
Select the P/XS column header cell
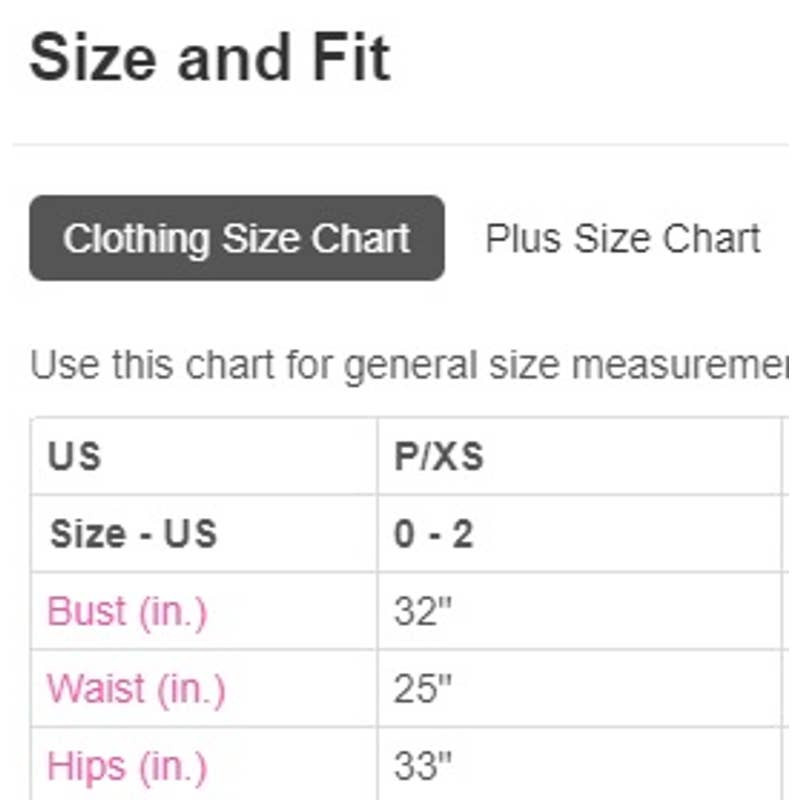coord(578,457)
